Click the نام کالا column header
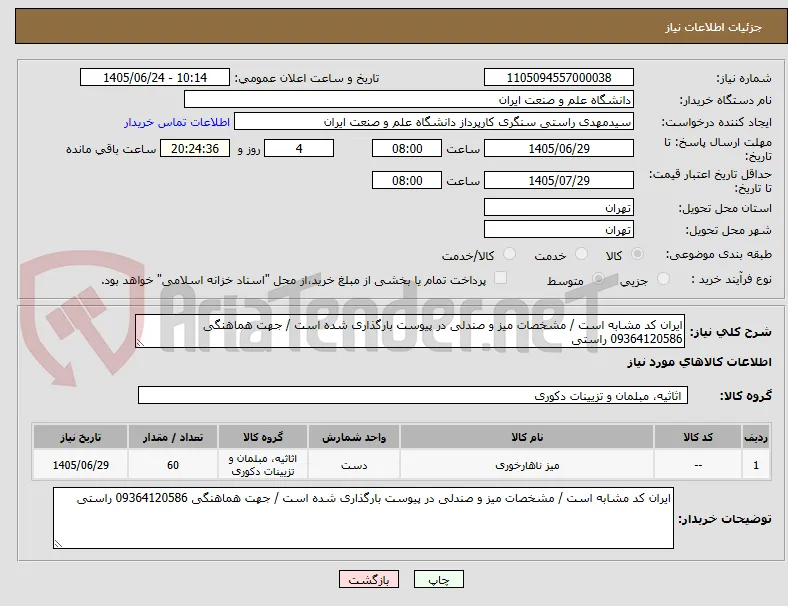The image size is (788, 606). 527,437
